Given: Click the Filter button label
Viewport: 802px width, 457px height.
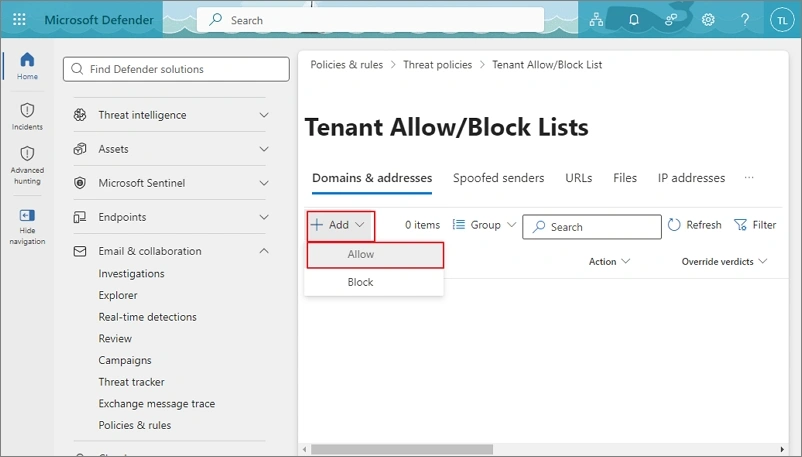Looking at the screenshot, I should pos(764,225).
